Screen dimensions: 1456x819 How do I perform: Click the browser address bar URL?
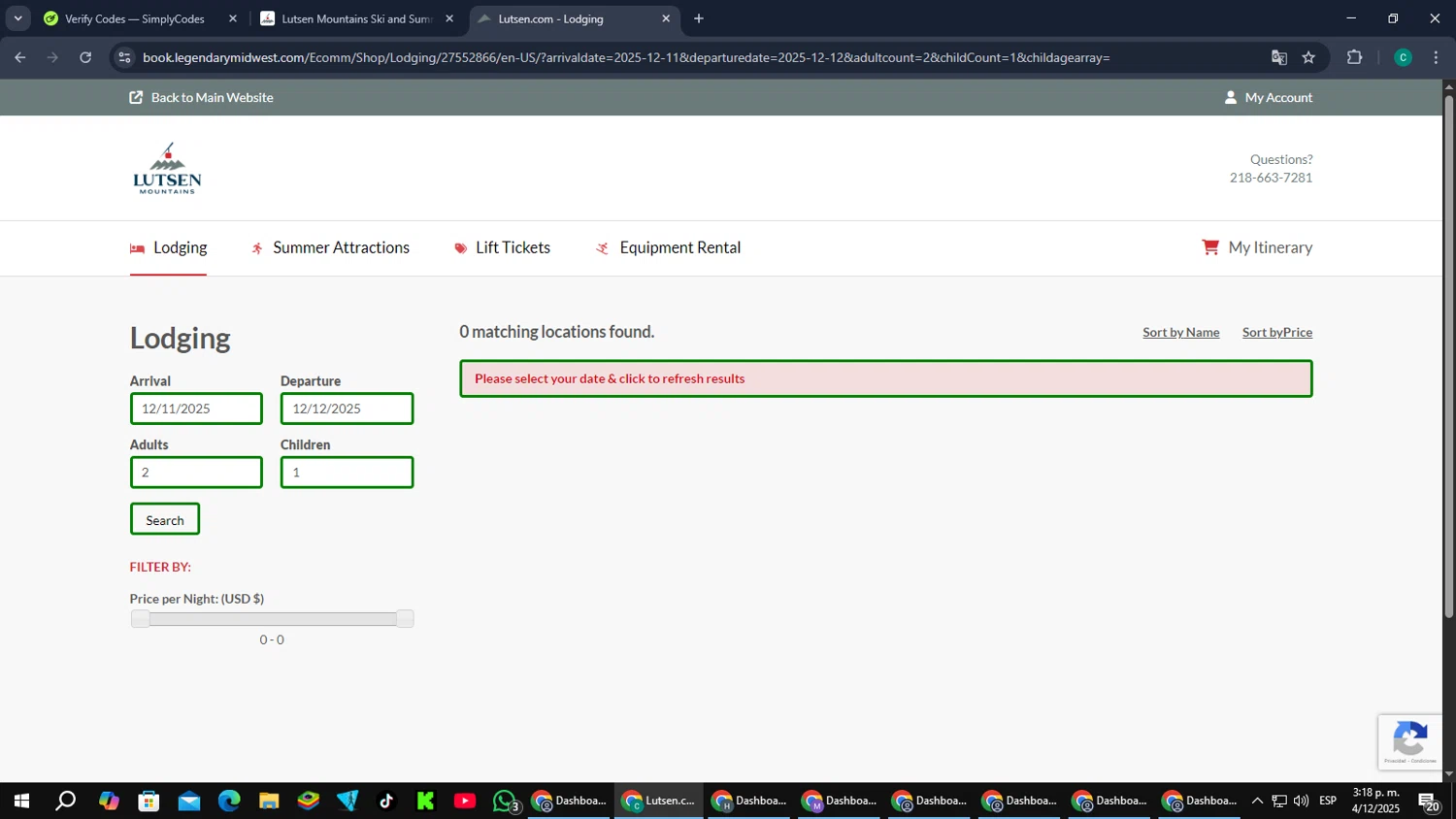pos(626,57)
